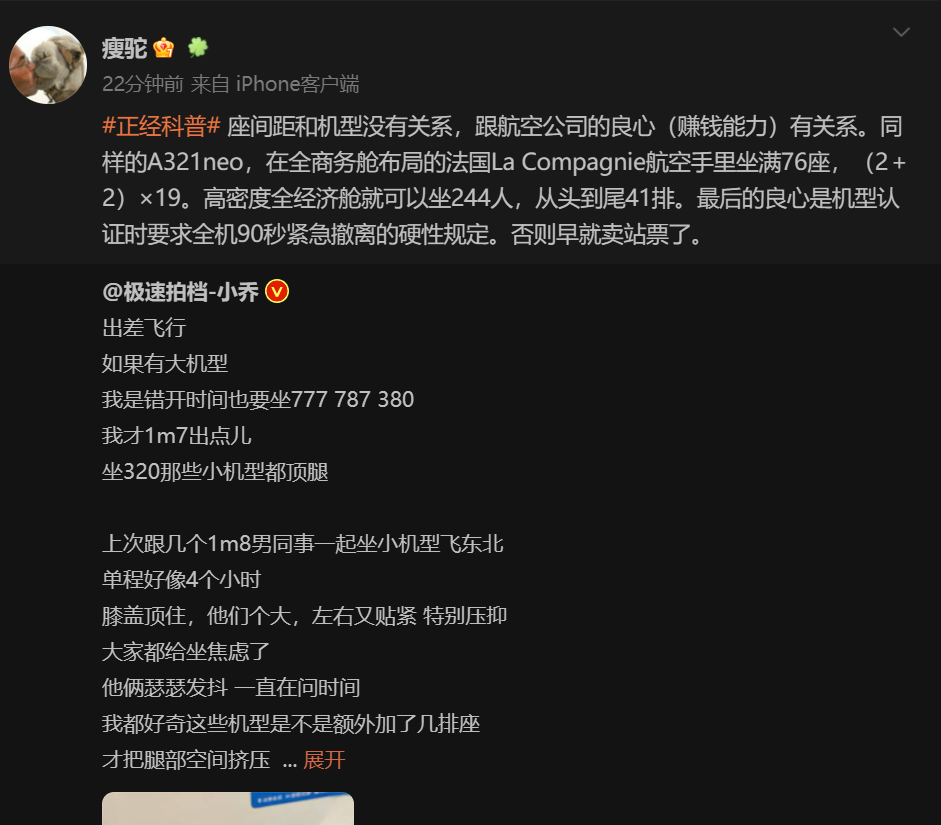Image resolution: width=941 pixels, height=825 pixels.
Task: Click the line mentioning 777 787 380
Action: pyautogui.click(x=258, y=400)
